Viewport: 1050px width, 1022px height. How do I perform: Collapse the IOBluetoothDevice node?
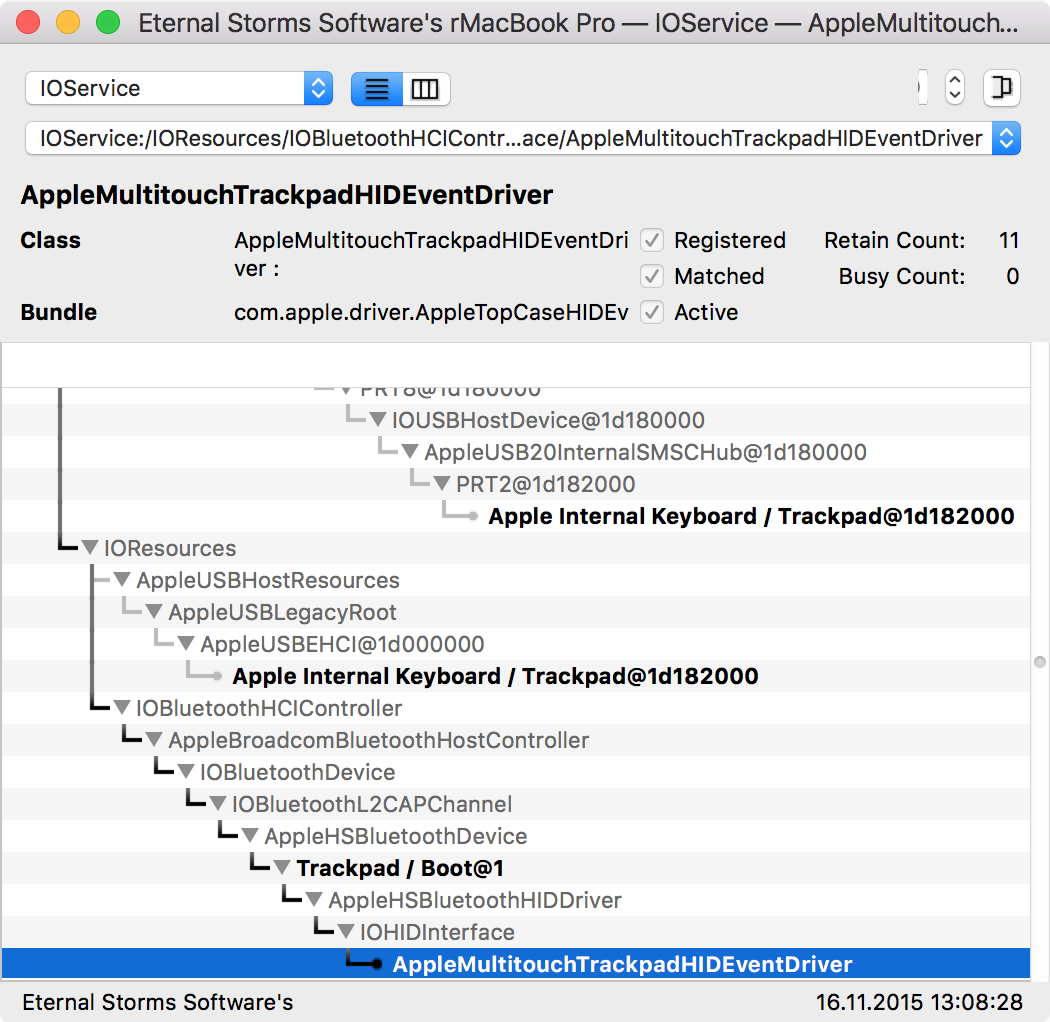pos(186,772)
